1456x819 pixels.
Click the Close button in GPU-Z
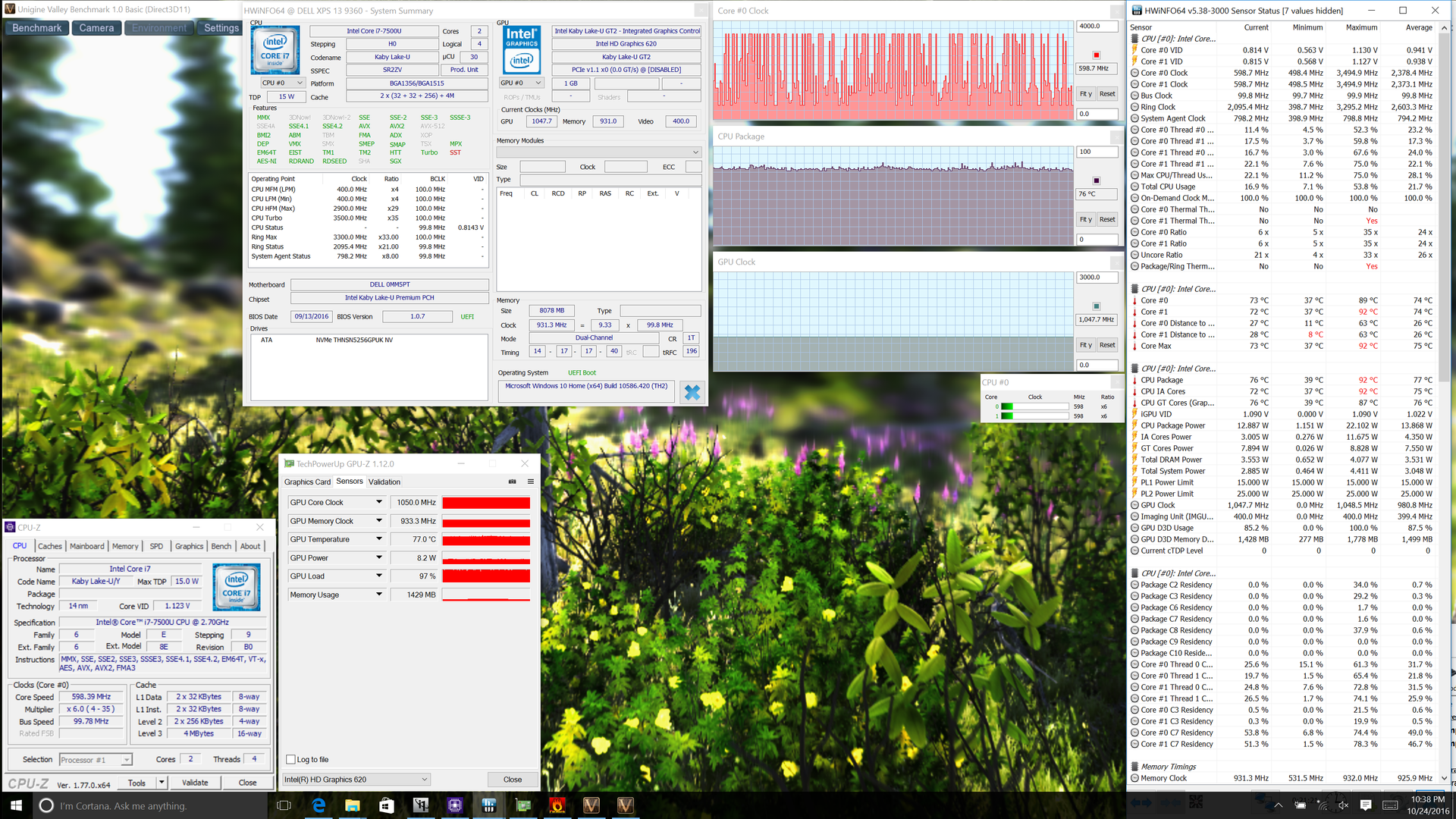pos(513,780)
